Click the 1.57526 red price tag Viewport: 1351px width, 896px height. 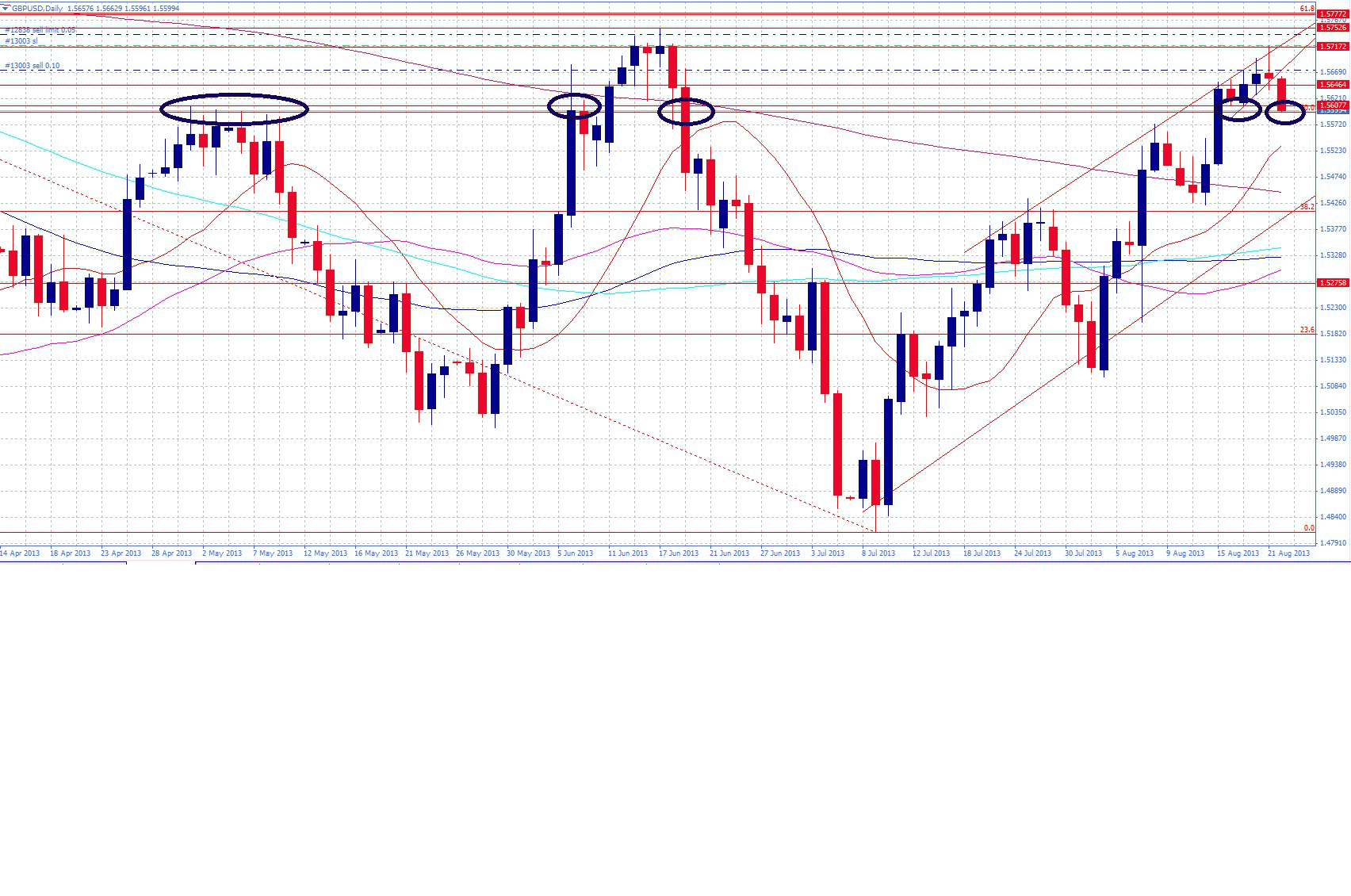click(1333, 28)
